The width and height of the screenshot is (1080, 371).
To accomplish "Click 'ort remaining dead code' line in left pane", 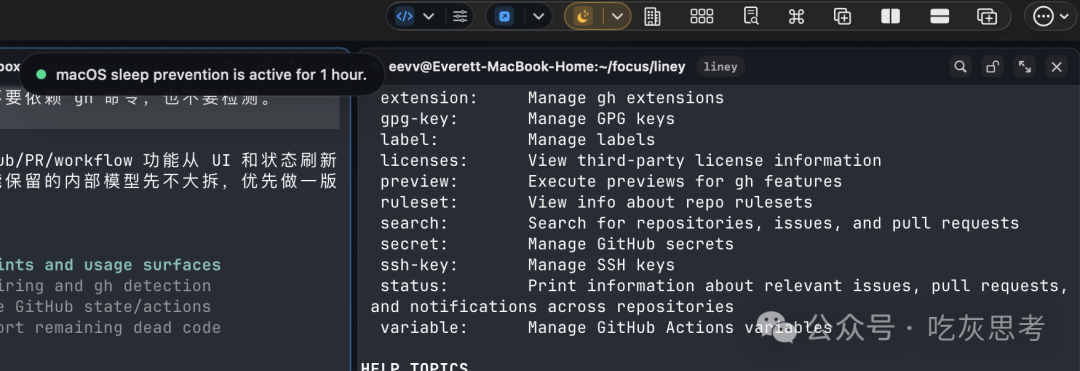I will tap(110, 328).
